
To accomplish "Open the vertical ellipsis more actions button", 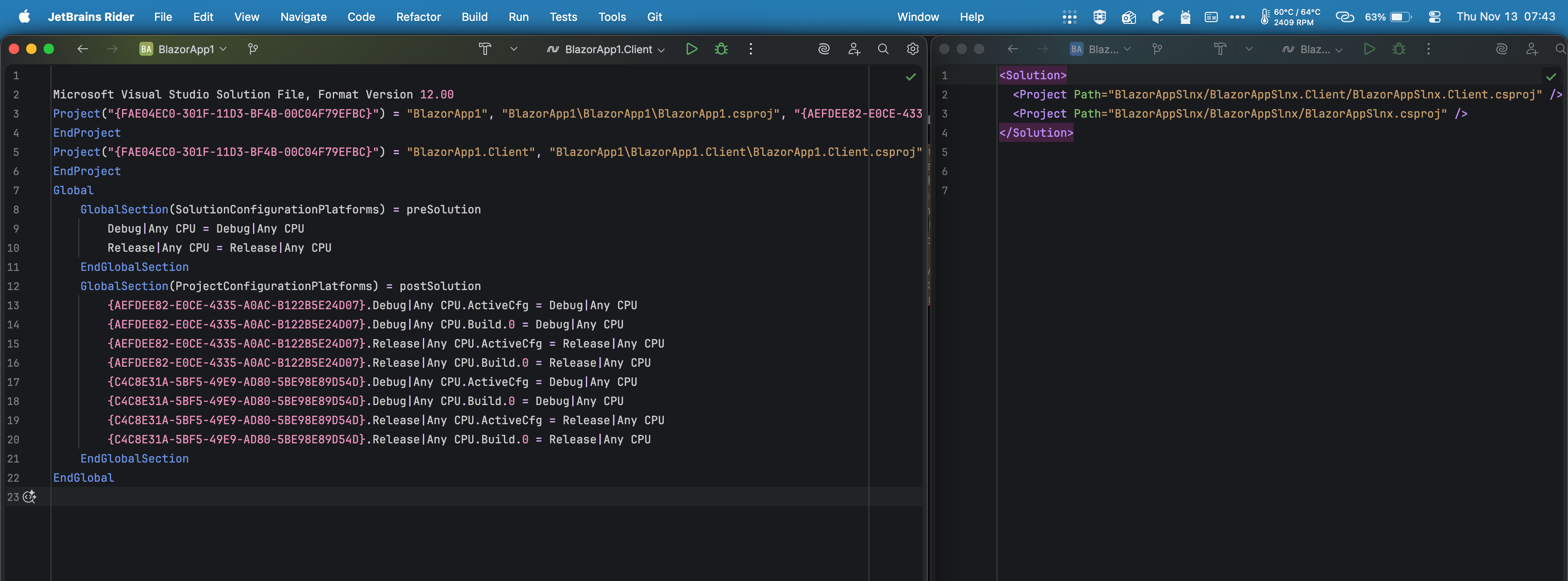I will 750,49.
